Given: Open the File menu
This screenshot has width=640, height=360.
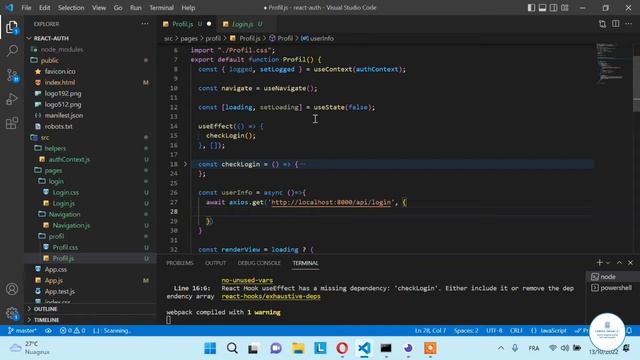Looking at the screenshot, I should pyautogui.click(x=26, y=8).
